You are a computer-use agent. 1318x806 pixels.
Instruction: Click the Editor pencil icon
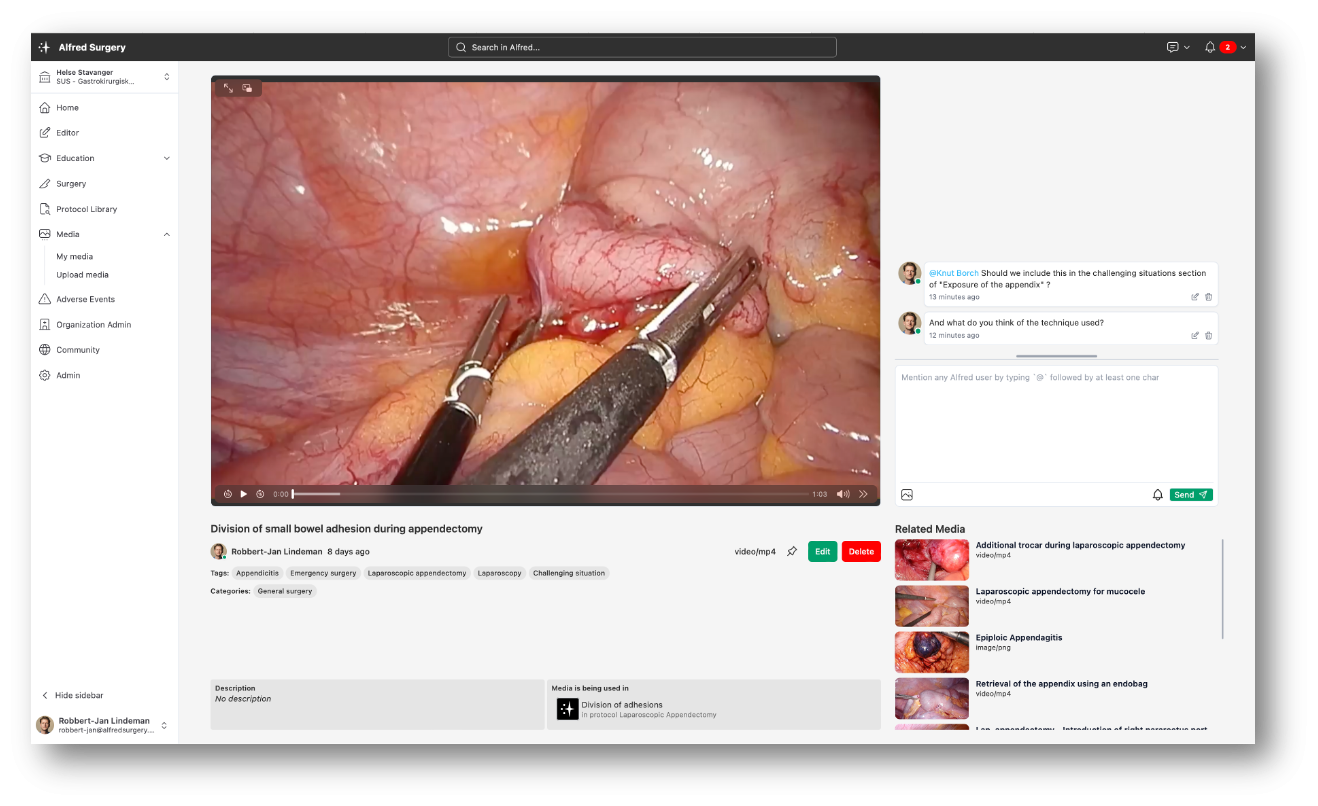(44, 133)
